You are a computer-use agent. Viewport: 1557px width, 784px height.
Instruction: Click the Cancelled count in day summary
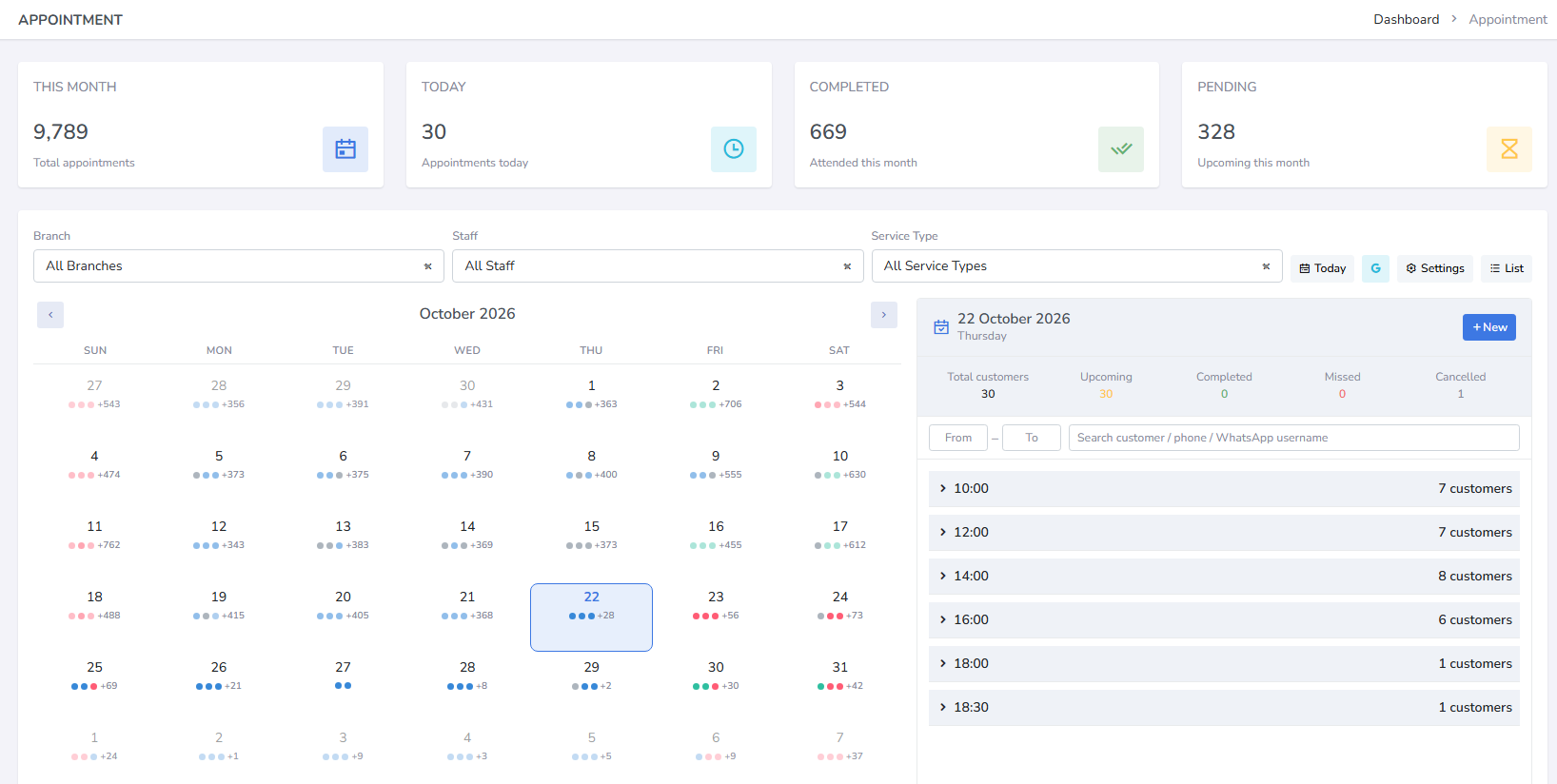pyautogui.click(x=1460, y=394)
